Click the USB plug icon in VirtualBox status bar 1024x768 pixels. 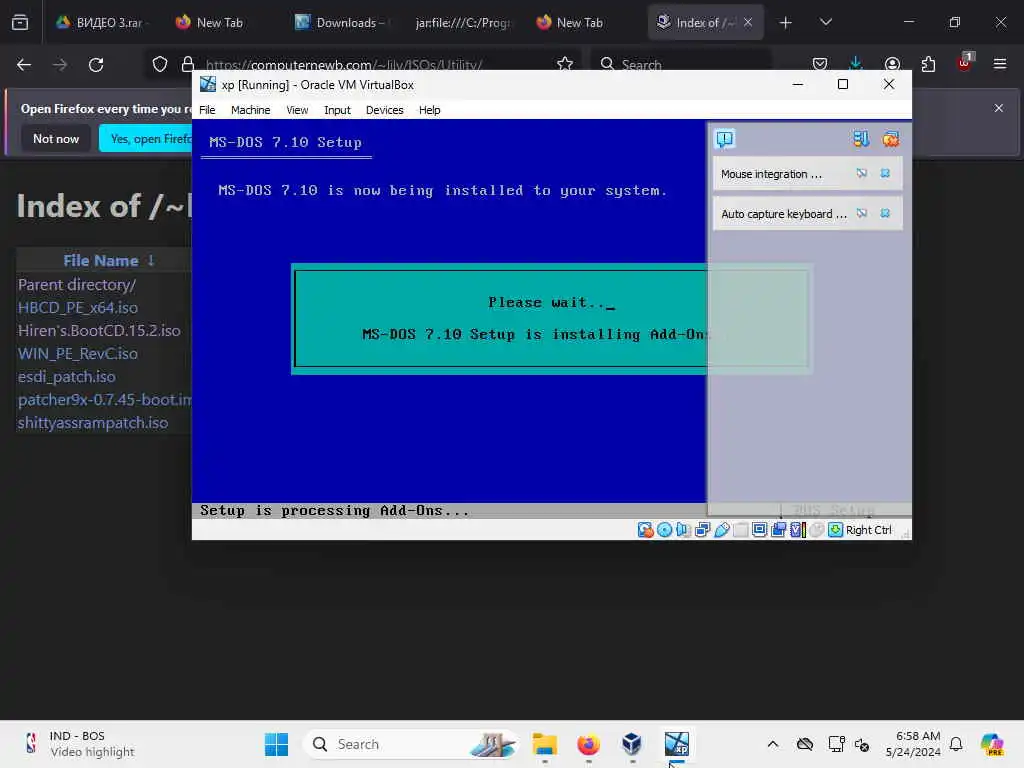(722, 530)
